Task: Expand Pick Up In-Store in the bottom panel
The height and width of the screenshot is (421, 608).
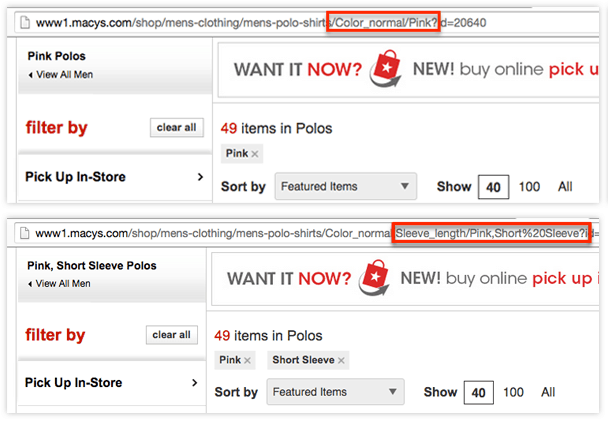Action: pos(112,383)
